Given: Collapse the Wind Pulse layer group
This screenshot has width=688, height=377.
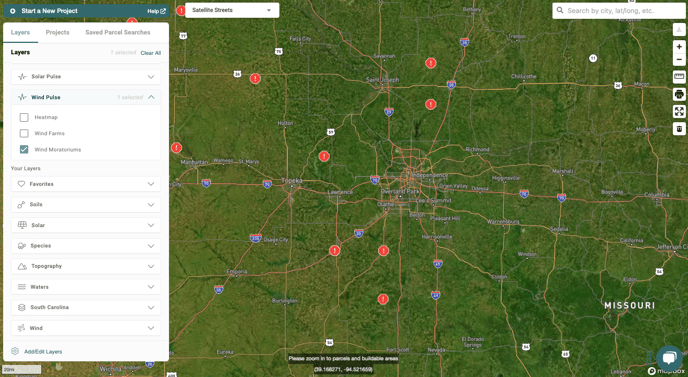Looking at the screenshot, I should click(x=86, y=97).
